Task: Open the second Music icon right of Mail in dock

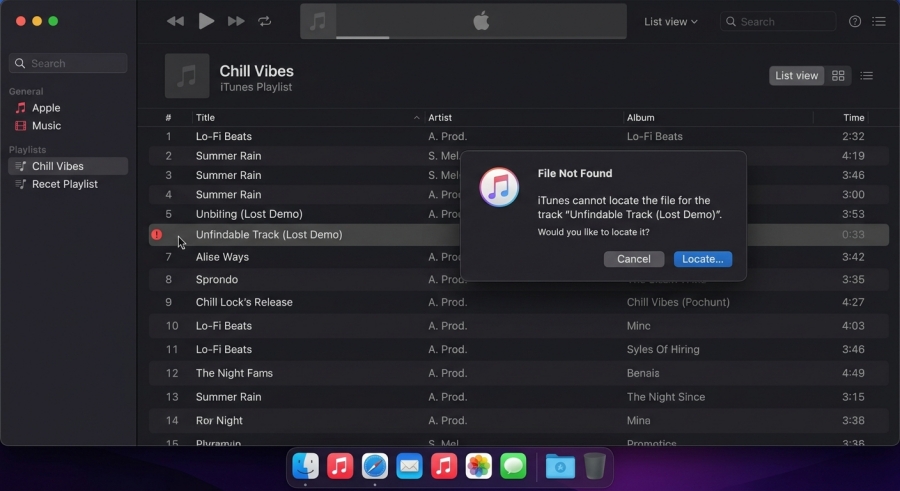Action: (x=444, y=466)
